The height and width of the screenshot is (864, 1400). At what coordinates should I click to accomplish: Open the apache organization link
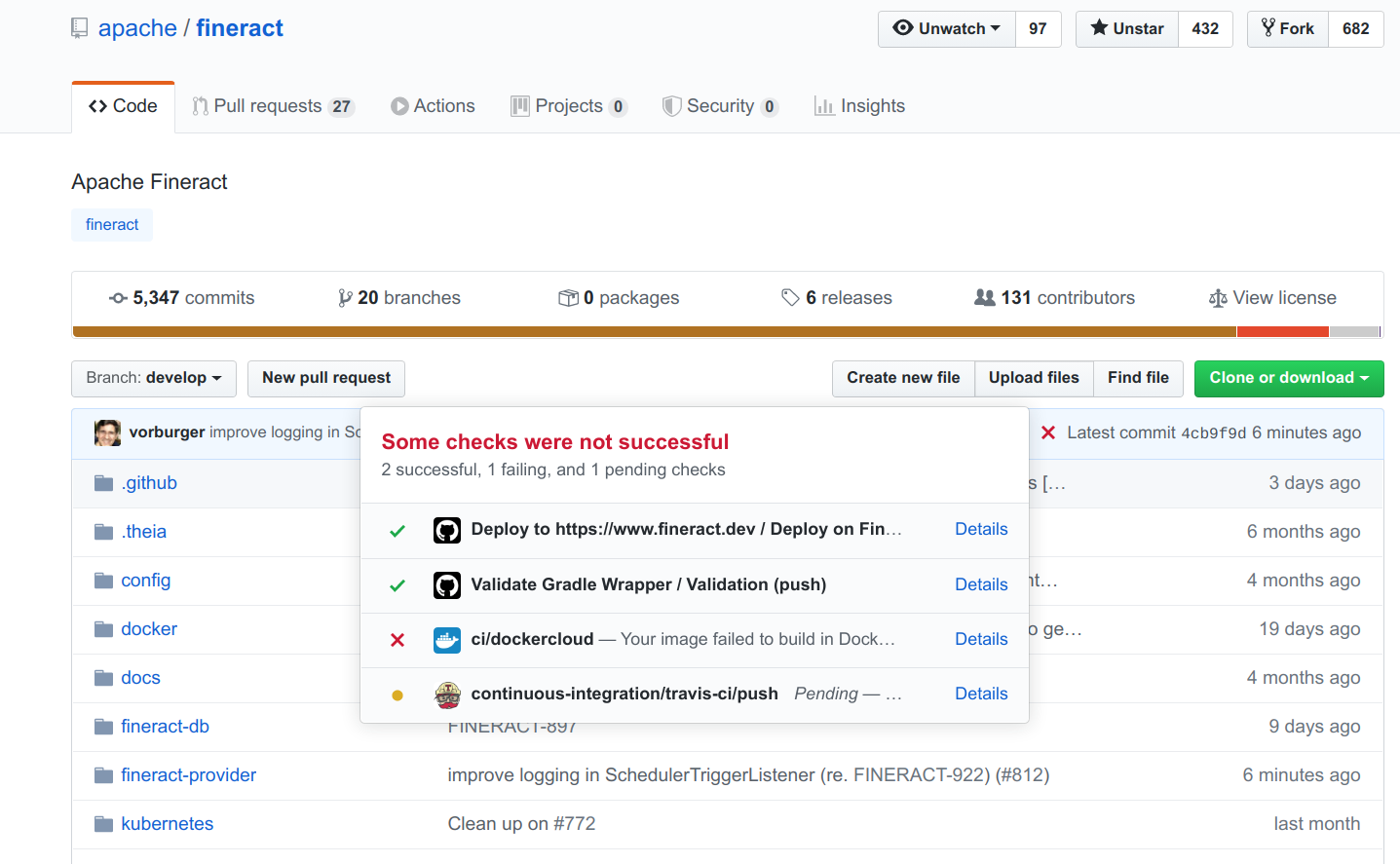pos(137,28)
